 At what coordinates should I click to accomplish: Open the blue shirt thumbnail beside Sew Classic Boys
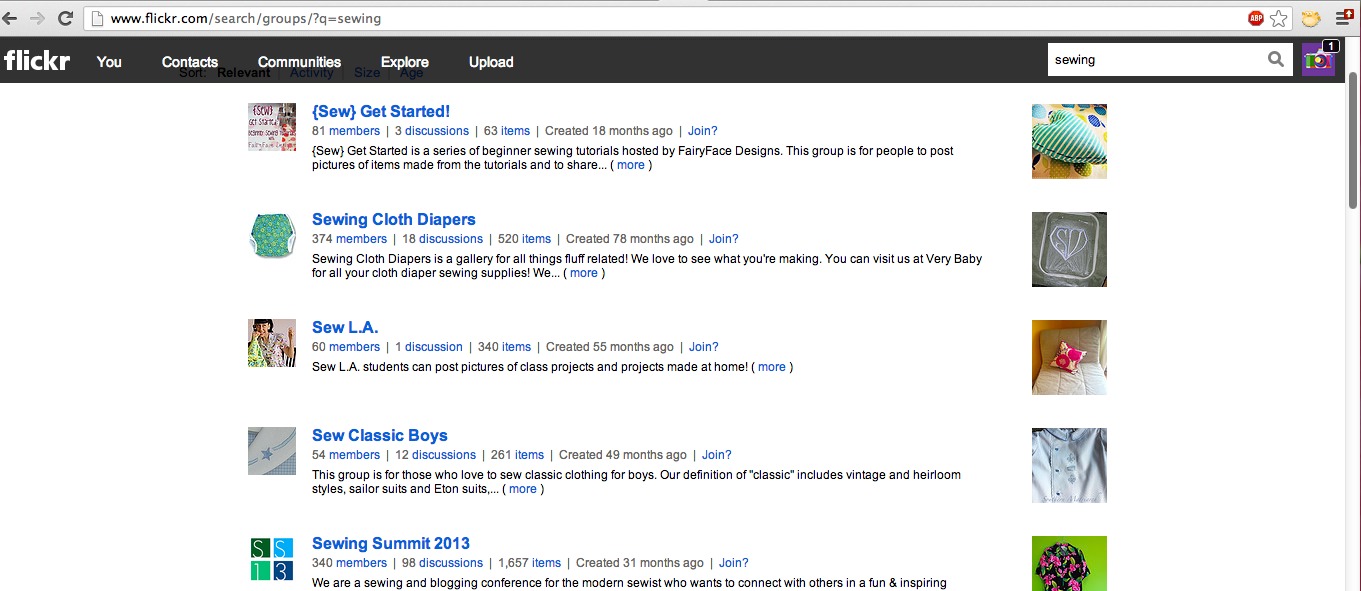1069,465
